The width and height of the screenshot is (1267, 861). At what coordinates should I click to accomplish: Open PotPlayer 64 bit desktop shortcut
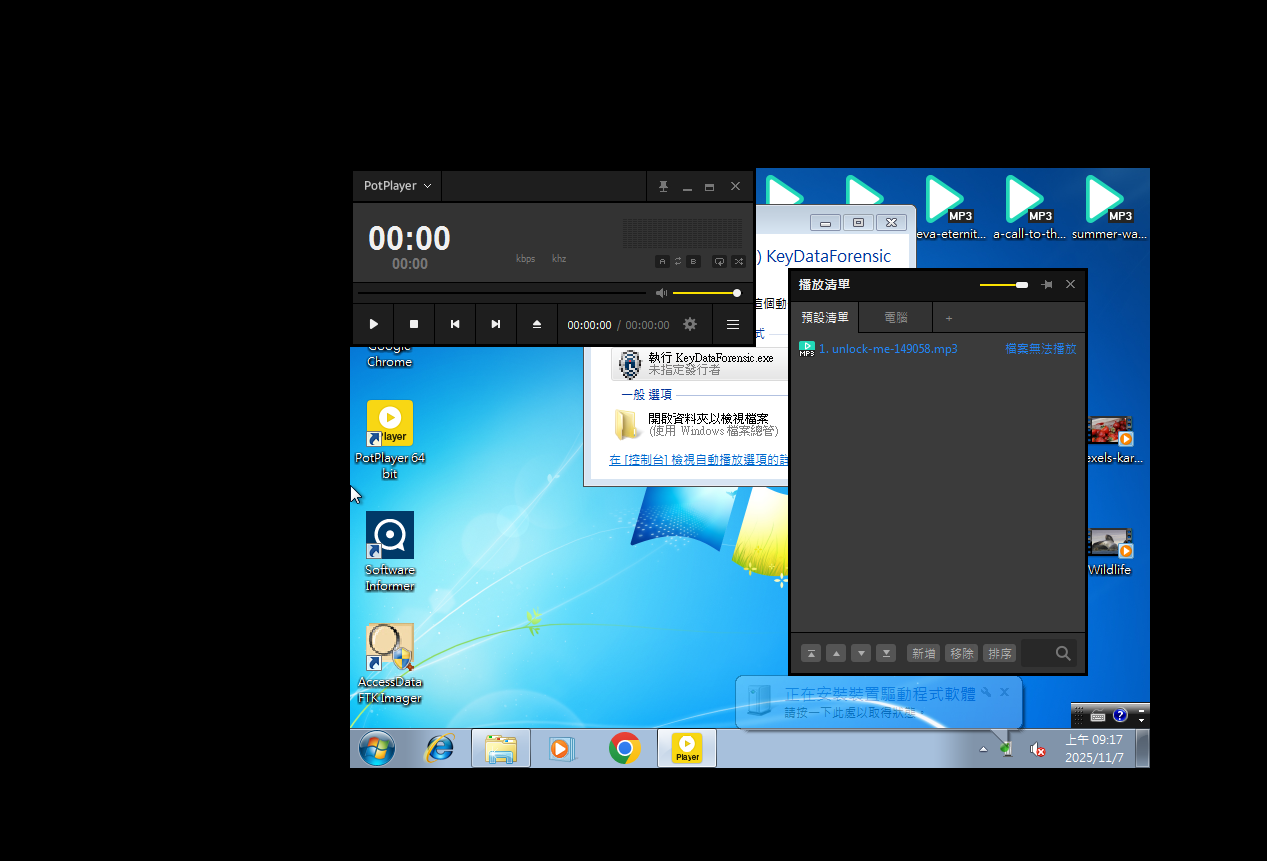[390, 440]
